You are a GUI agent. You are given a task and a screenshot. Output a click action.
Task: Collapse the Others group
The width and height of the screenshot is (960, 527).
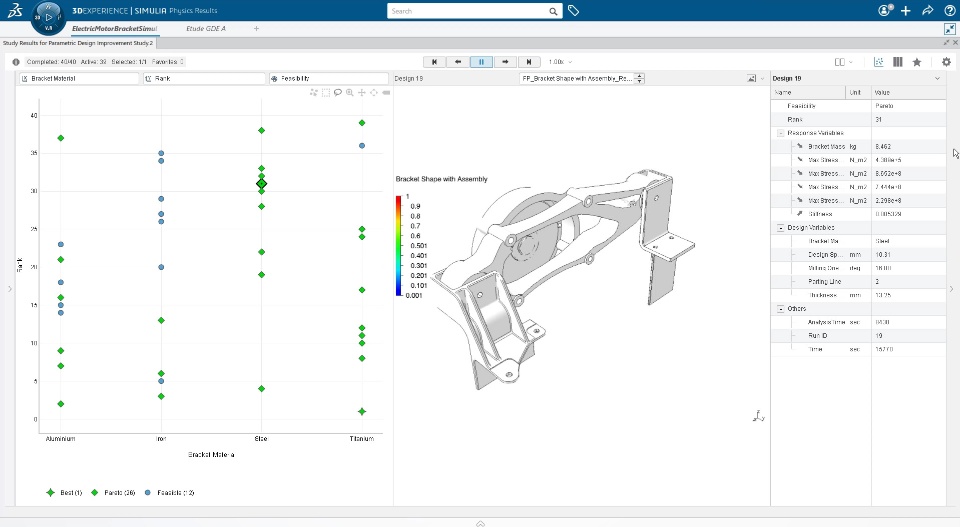coord(781,308)
